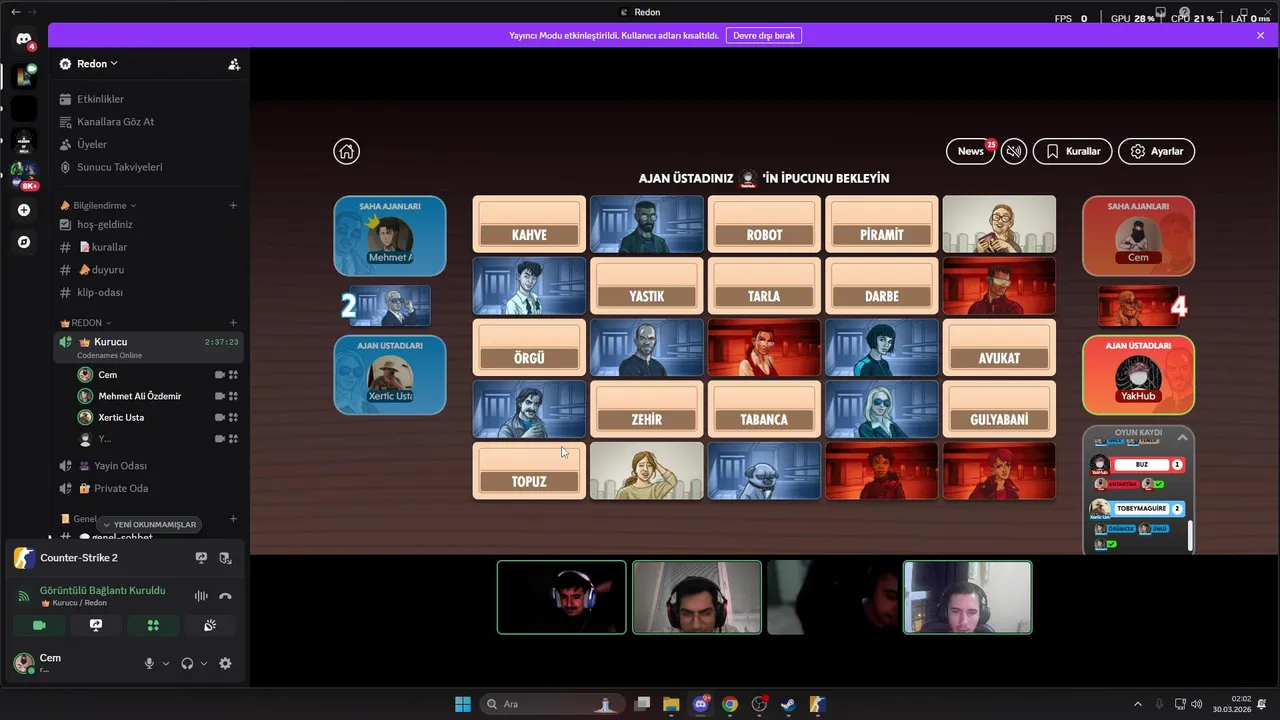Create channel in REDON category
Screen dimensions: 1280x720
point(233,323)
